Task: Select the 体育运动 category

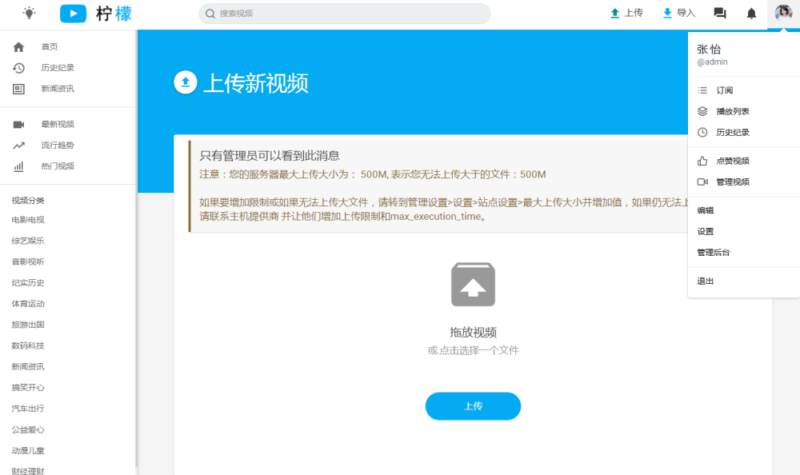Action: point(28,304)
